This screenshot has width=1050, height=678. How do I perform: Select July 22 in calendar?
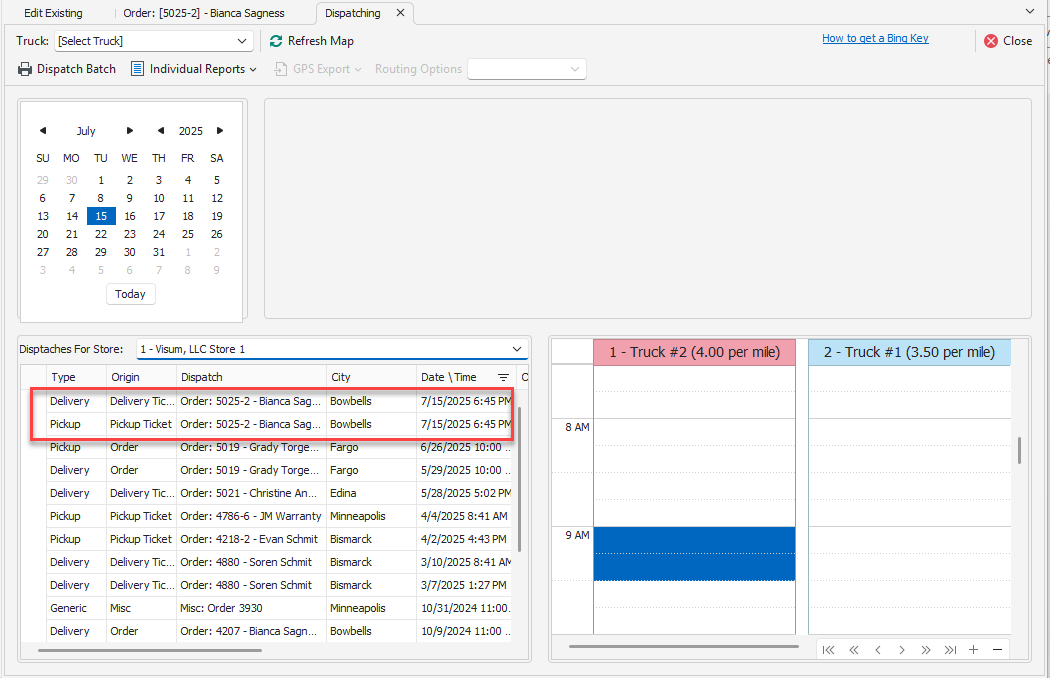coord(101,234)
